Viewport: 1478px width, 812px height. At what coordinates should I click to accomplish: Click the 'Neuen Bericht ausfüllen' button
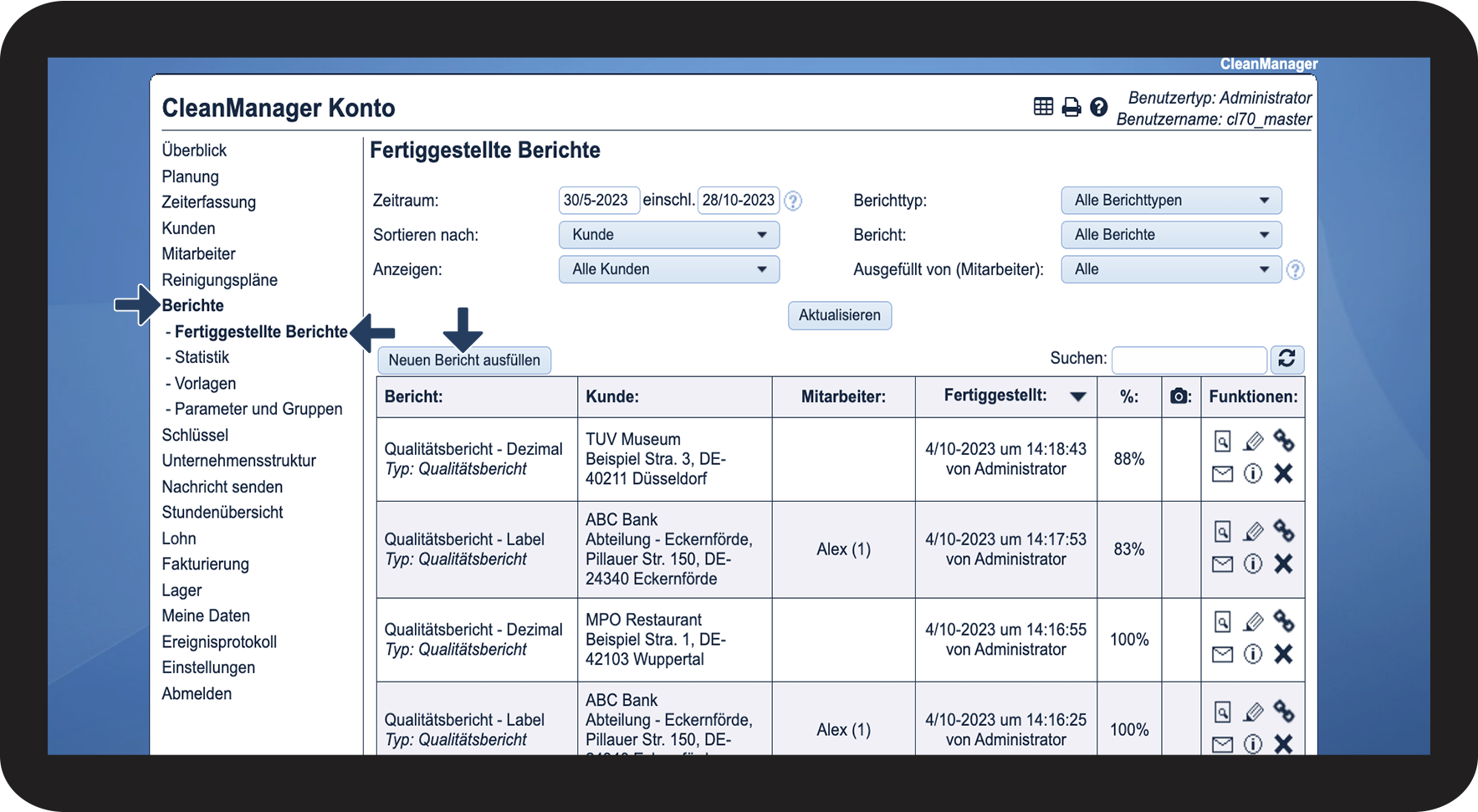(x=464, y=360)
